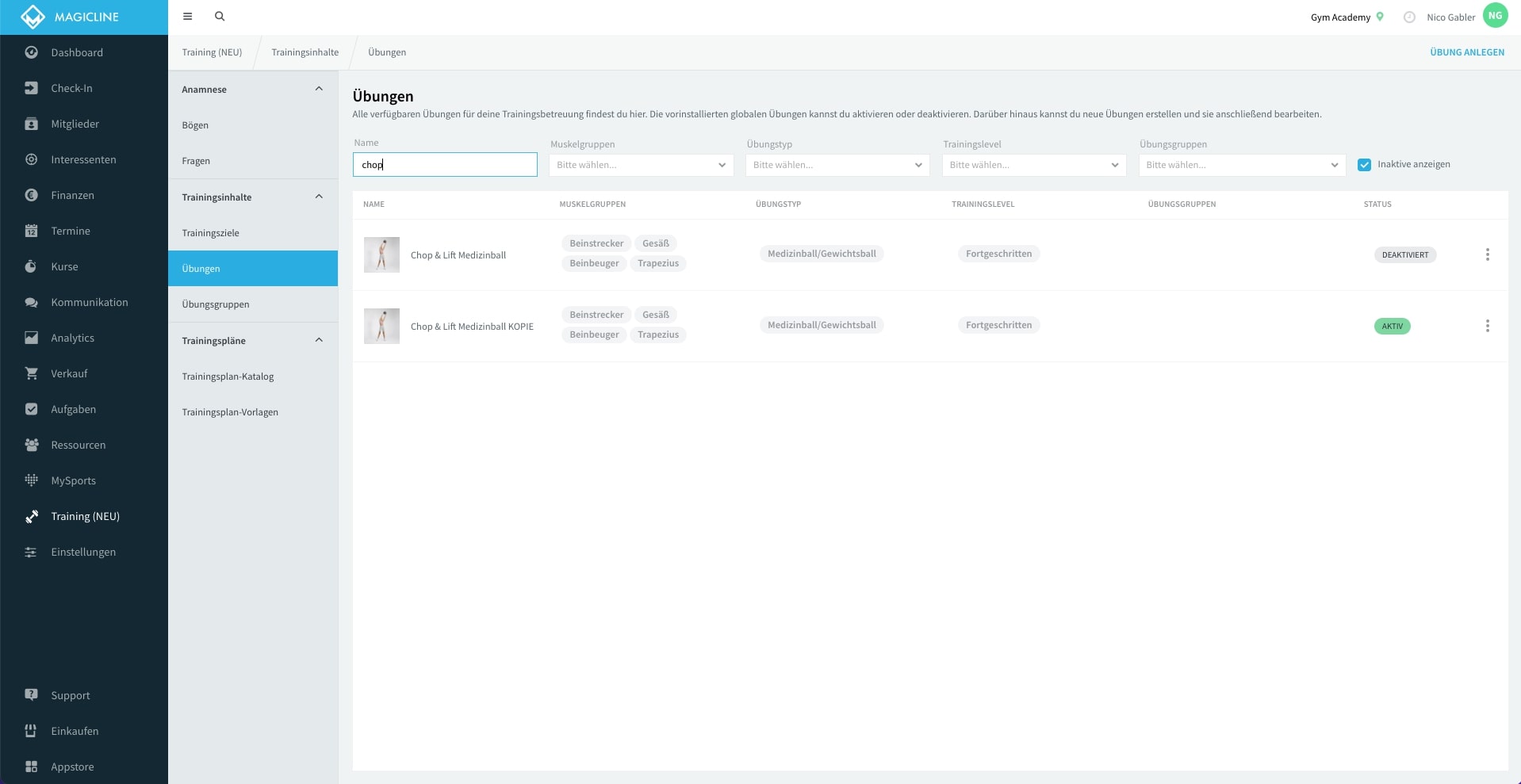Viewport: 1521px width, 784px height.
Task: Open options menu for Chop & Lift Medizinball KOPIE
Action: [1487, 326]
